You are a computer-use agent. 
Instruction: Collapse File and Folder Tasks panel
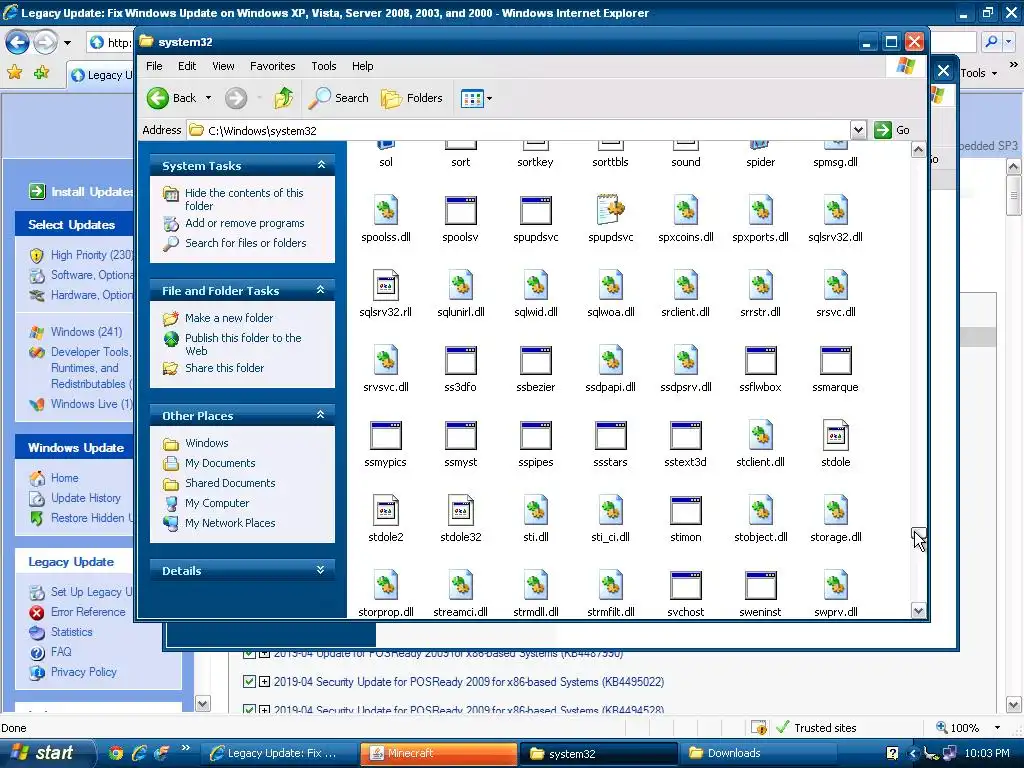point(321,290)
